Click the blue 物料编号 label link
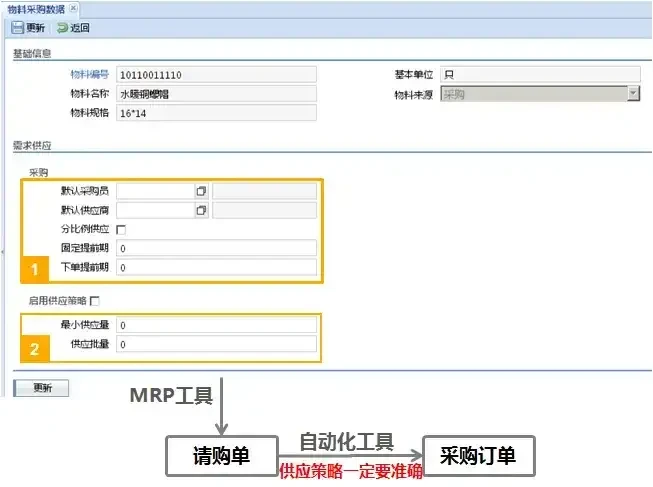Viewport: 653px width, 487px height. coord(90,74)
